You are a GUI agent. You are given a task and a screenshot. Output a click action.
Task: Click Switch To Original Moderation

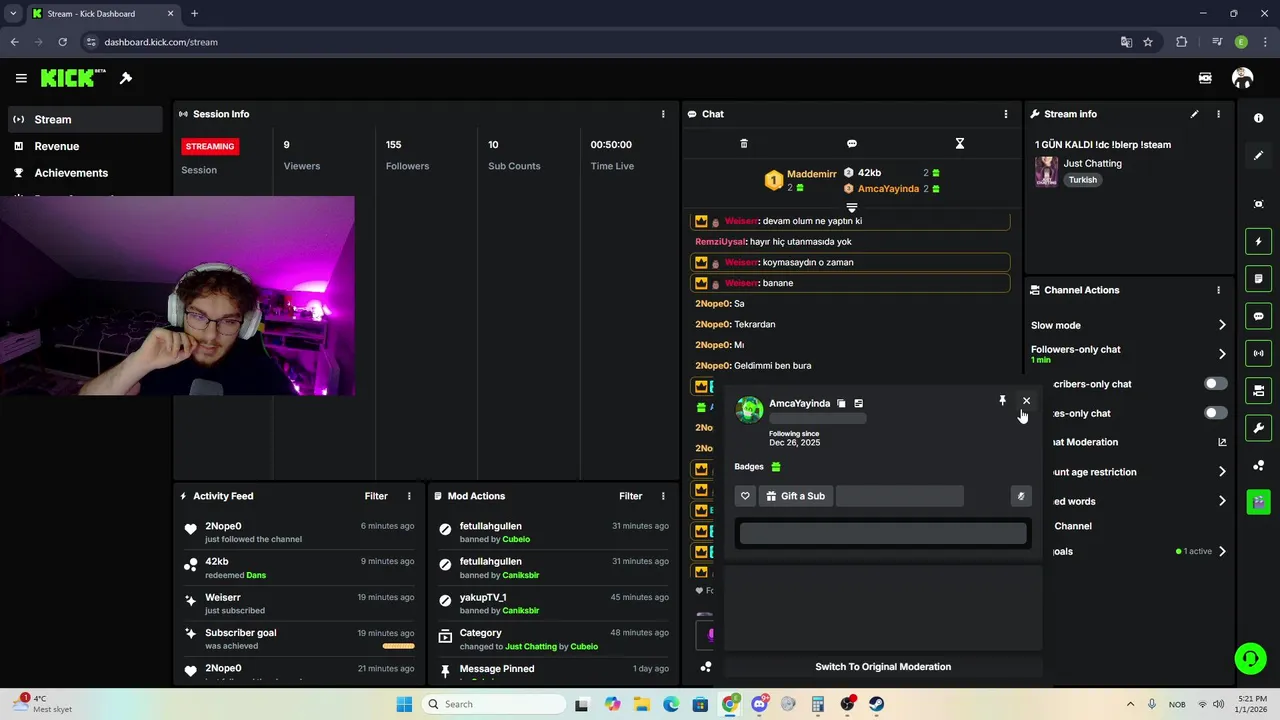pos(883,667)
